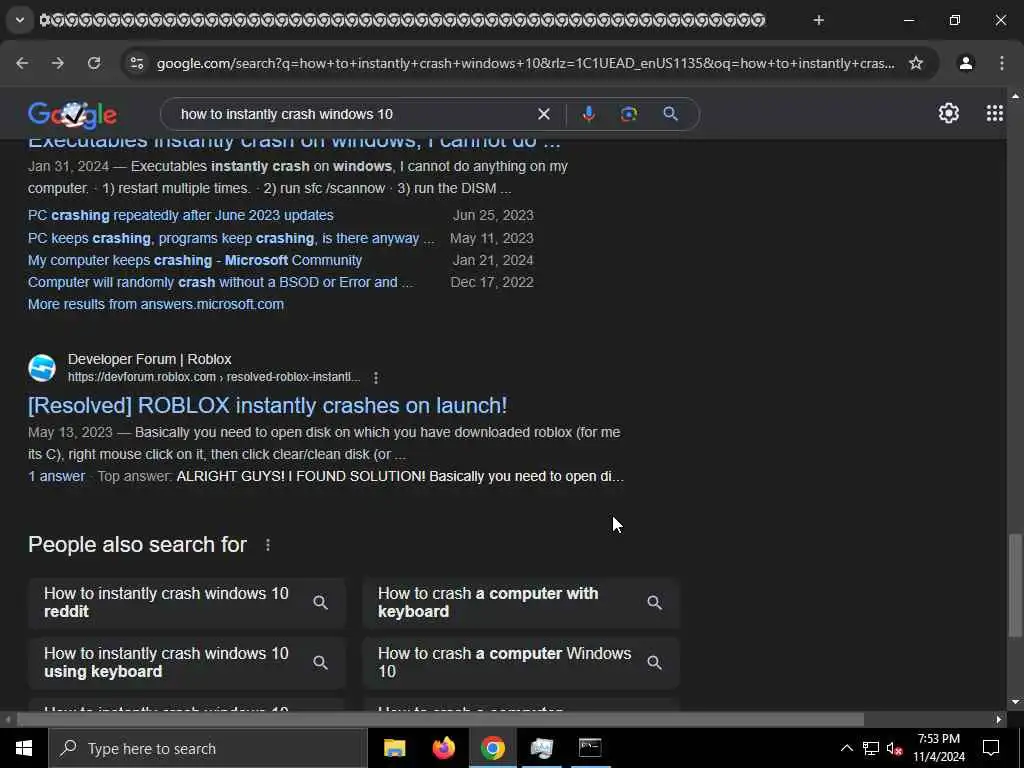Open 'PC crashing repeatedly after June 2023 updates'
The image size is (1024, 768).
tap(181, 215)
